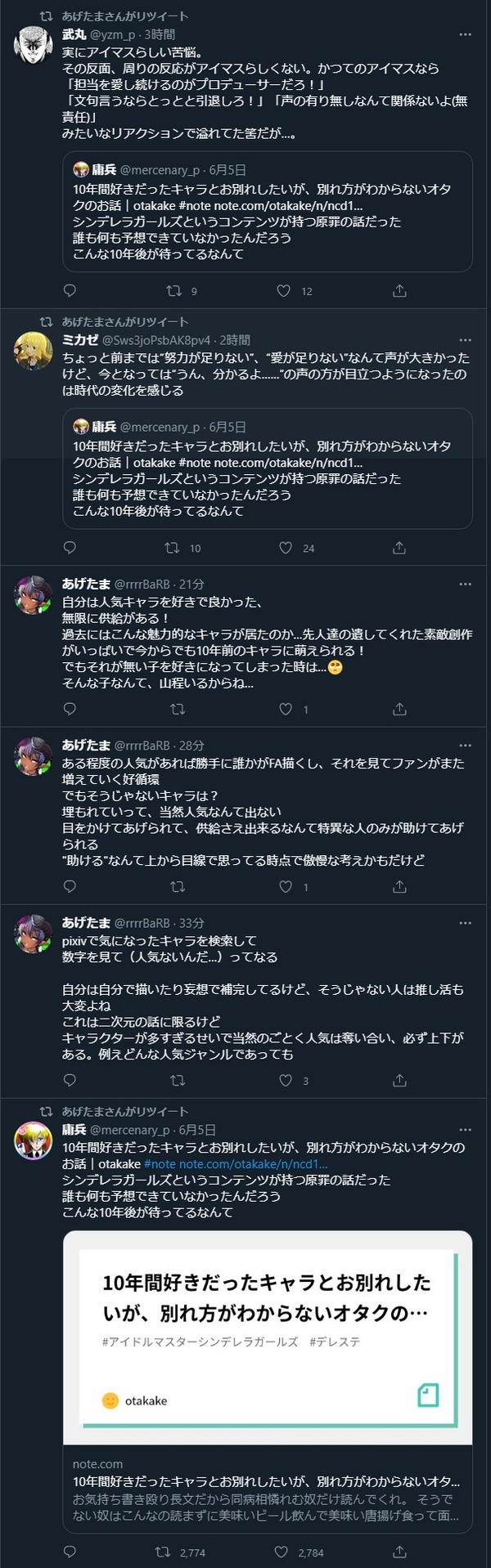The width and height of the screenshot is (491, 1568).
Task: Open the more options menu on 武丸's tweet
Action: (x=466, y=34)
